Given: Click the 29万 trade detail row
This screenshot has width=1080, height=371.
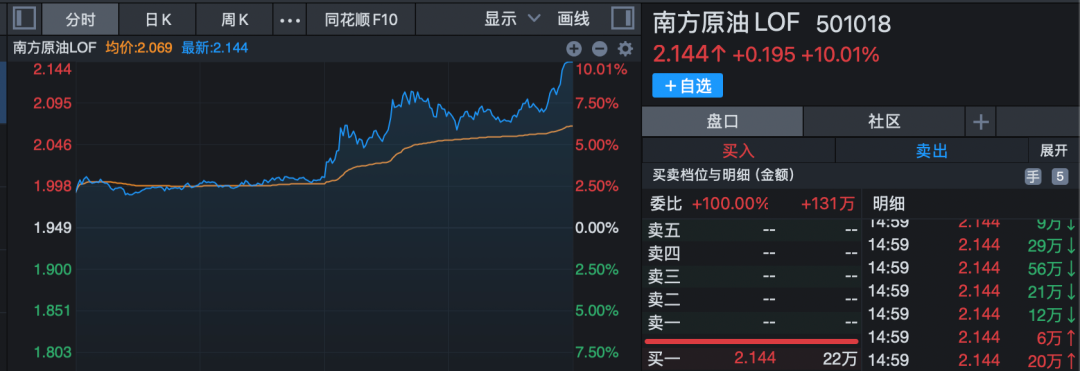Looking at the screenshot, I should tap(971, 245).
